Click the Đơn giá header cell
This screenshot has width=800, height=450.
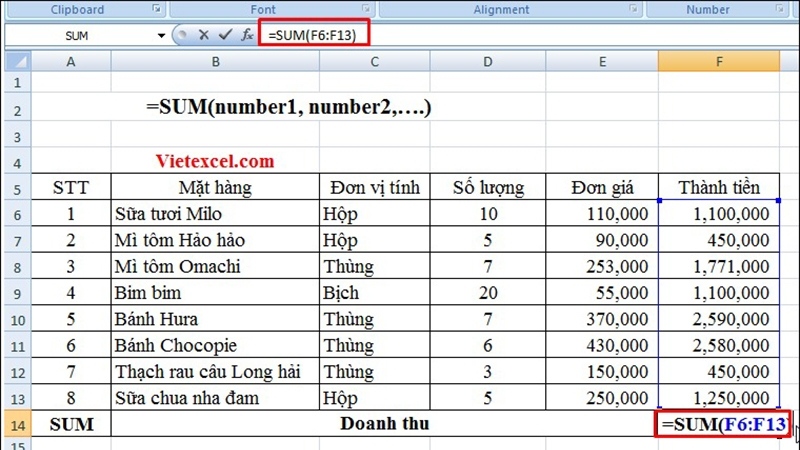(602, 187)
